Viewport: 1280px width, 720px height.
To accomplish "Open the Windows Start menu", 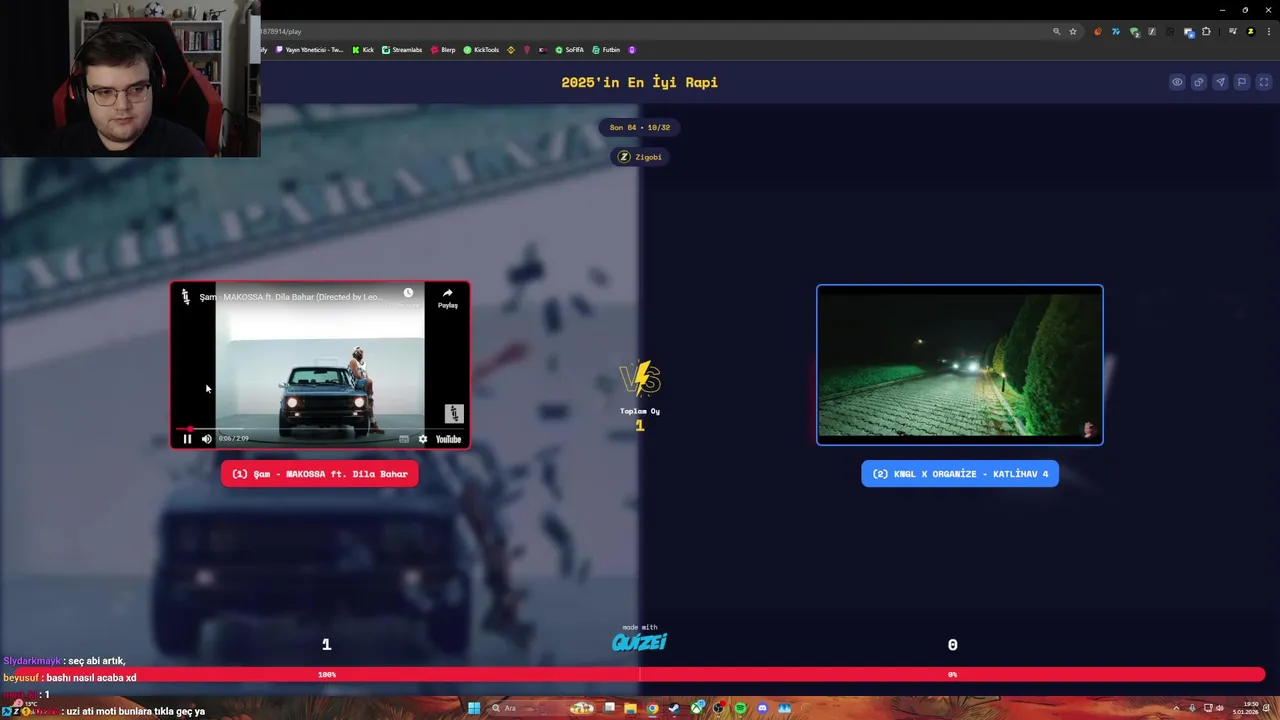I will tap(474, 708).
